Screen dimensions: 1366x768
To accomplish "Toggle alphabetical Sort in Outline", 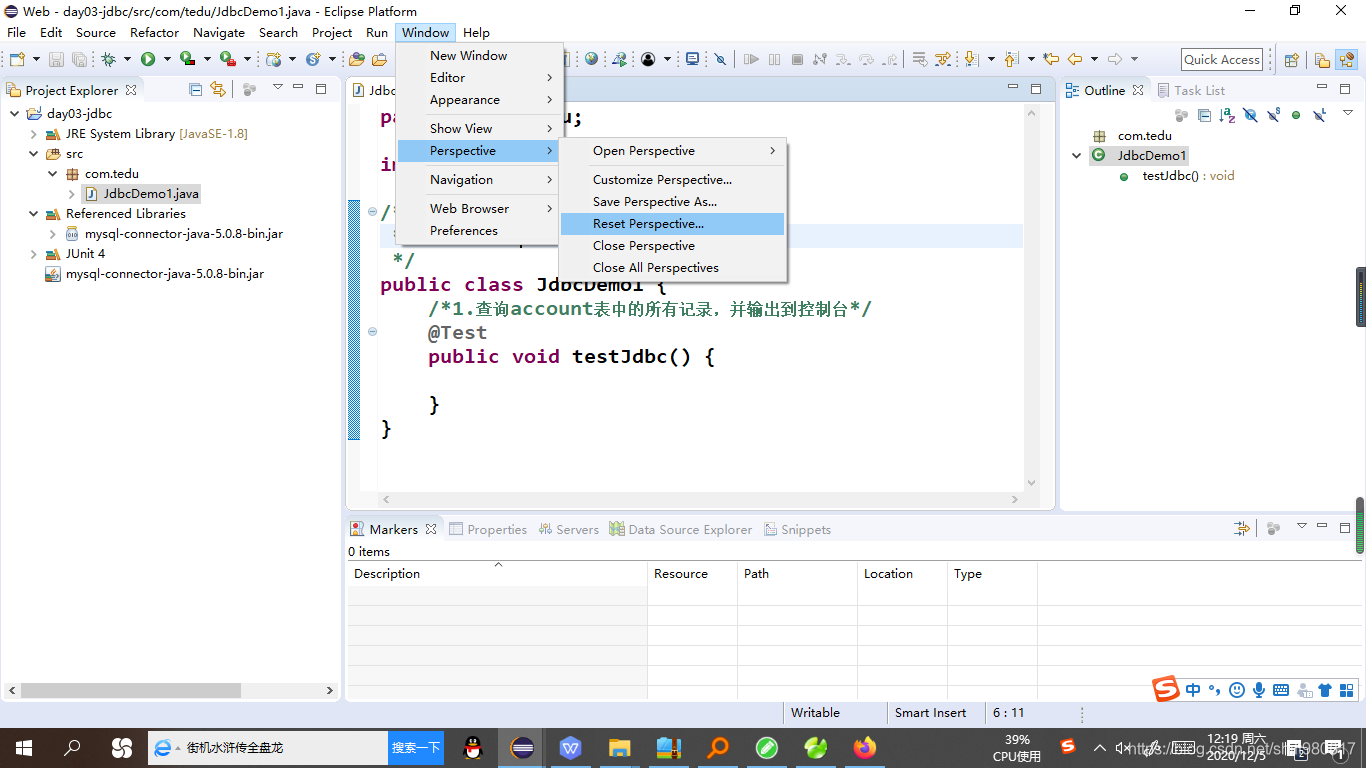I will 1227,115.
